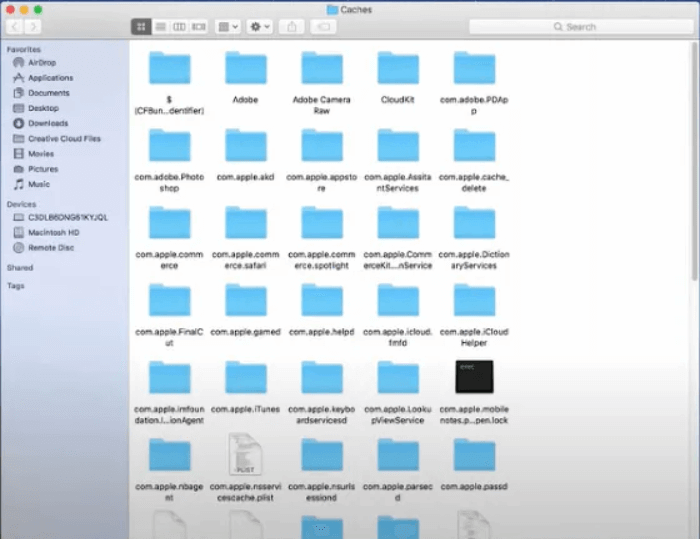The image size is (700, 539).
Task: Click the Tags section header
Action: (16, 286)
